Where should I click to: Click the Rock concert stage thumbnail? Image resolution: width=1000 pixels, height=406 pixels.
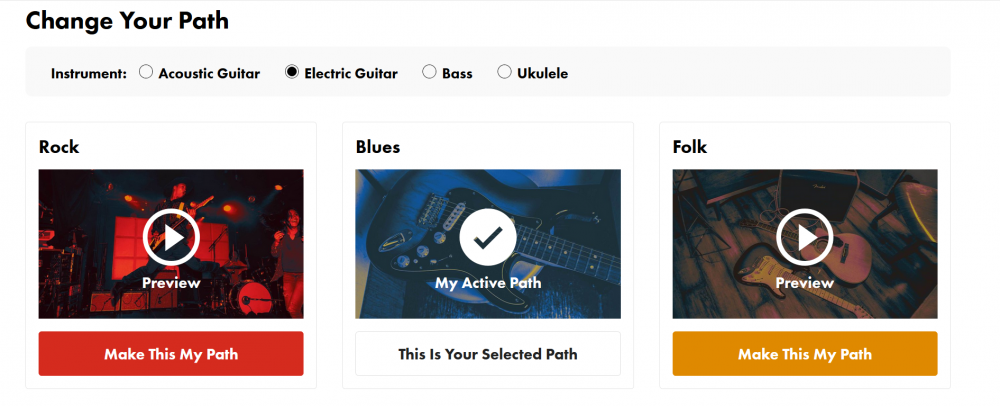tap(171, 243)
